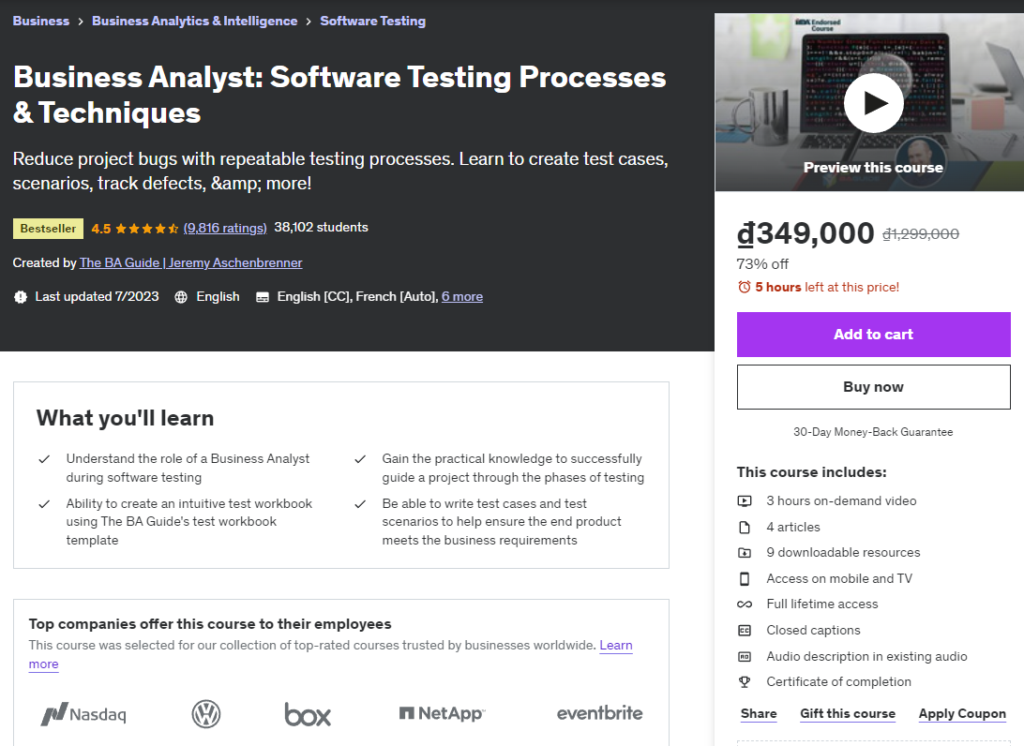Click the clock icon beside Last updated
The height and width of the screenshot is (746, 1024).
coord(21,296)
